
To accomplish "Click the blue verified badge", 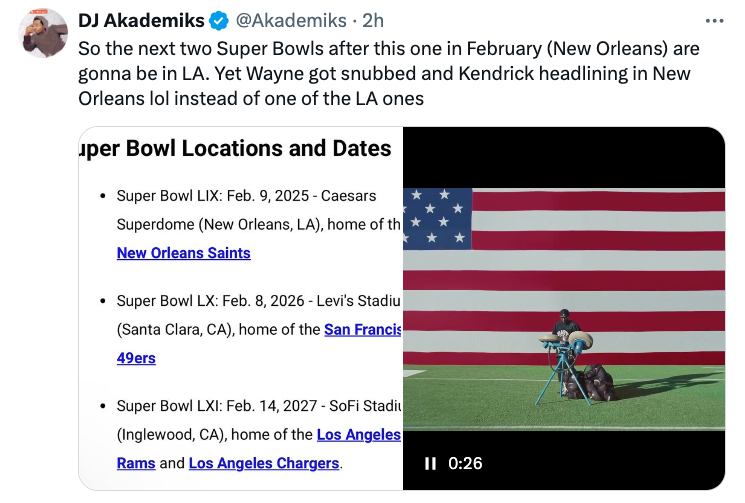I will pos(220,21).
